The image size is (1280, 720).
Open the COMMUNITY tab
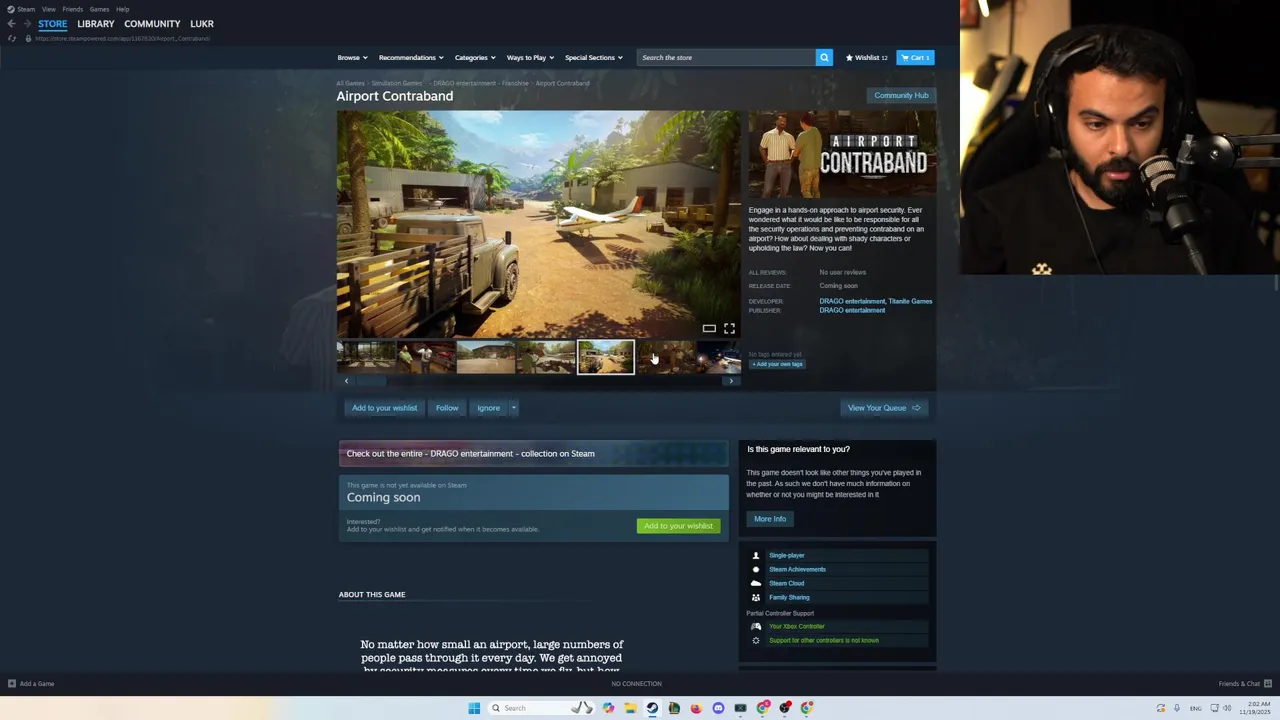tap(152, 24)
